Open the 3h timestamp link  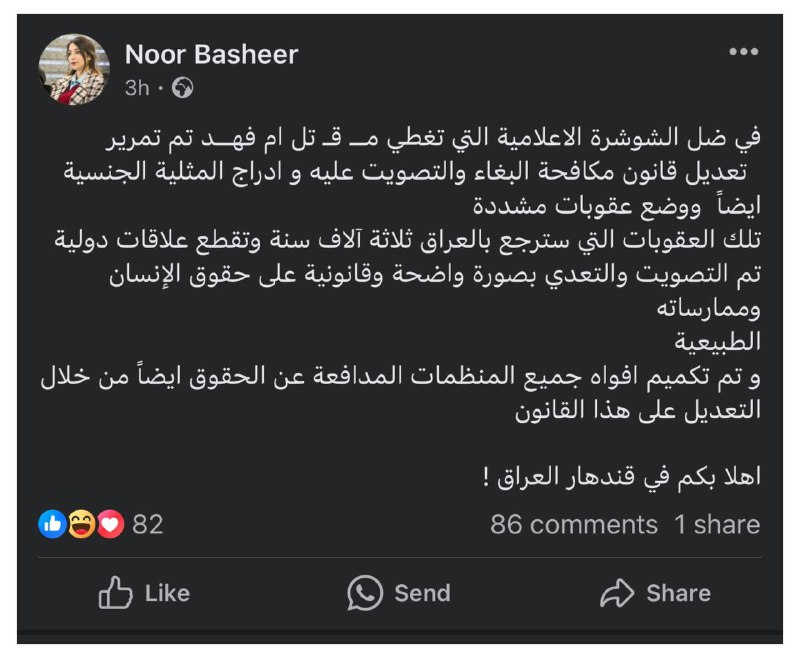tap(137, 88)
